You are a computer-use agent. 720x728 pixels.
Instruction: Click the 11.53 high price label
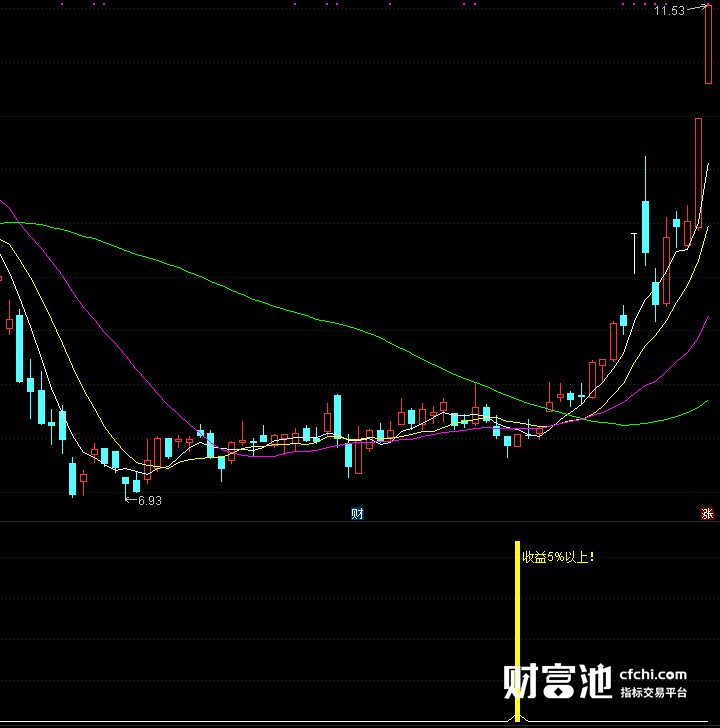click(669, 11)
